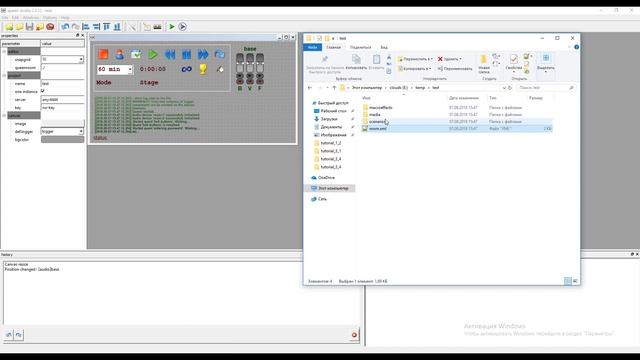640x360 pixels.
Task: Click the green run arrow in toolbar
Action: coord(172,27)
